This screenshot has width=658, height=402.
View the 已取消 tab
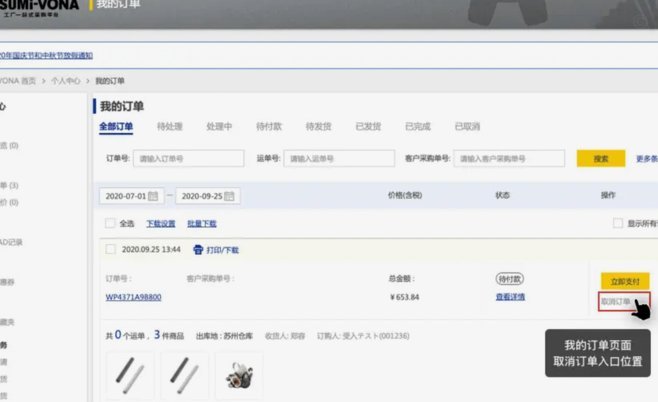(467, 126)
